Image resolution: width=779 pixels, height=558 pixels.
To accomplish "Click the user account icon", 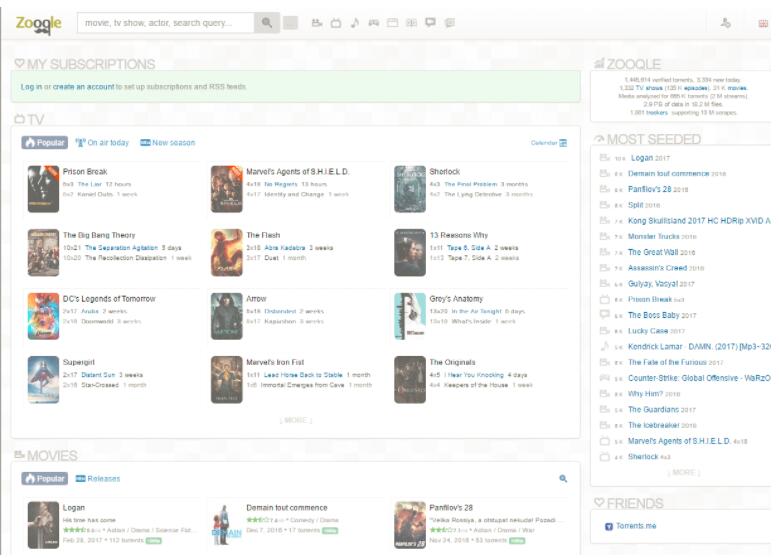I will coord(725,23).
